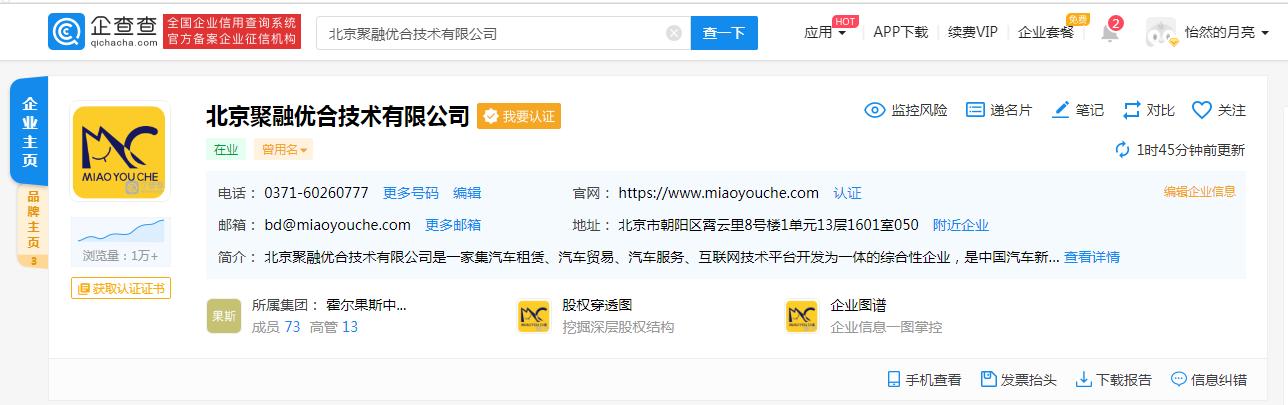This screenshot has height=405, width=1288.
Task: Click the MIAO YOU CHE company logo
Action: click(120, 153)
